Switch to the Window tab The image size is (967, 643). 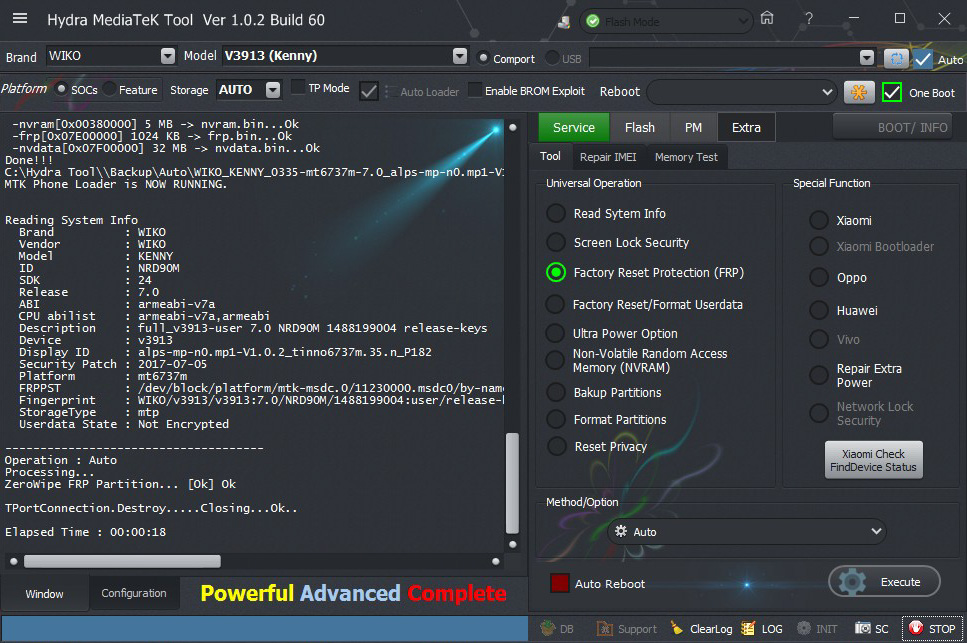point(44,594)
